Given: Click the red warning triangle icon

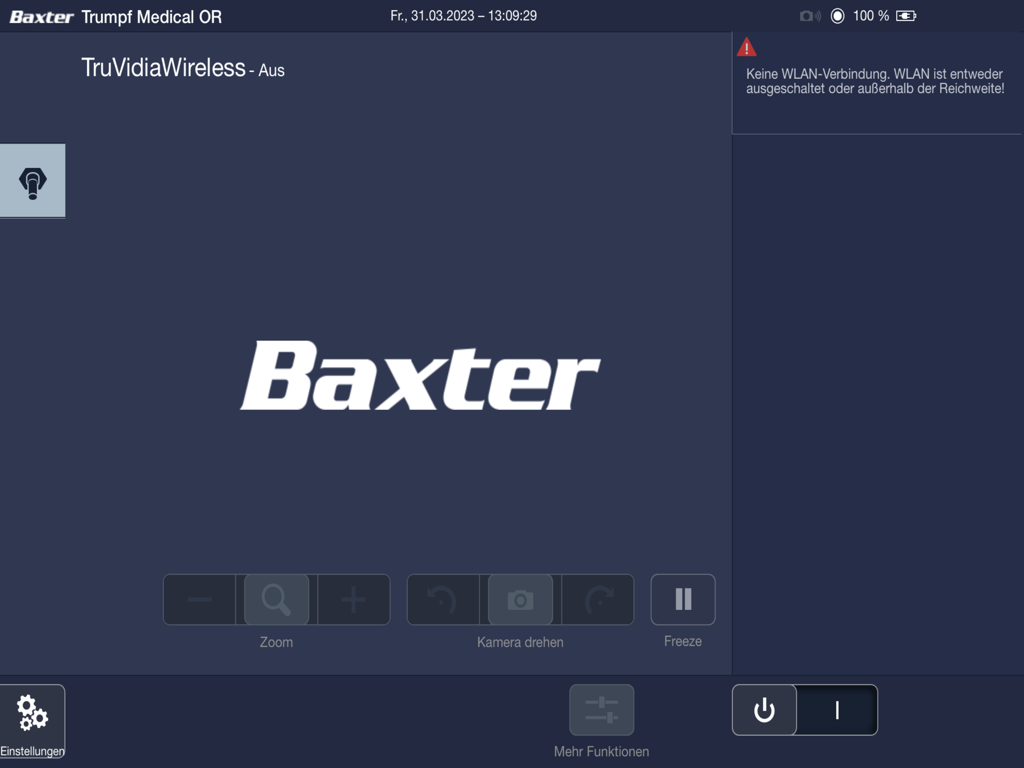Looking at the screenshot, I should (747, 47).
